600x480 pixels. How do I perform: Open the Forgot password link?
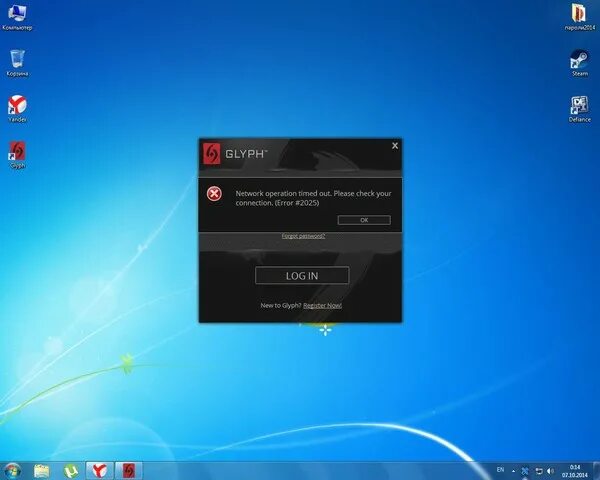point(303,236)
